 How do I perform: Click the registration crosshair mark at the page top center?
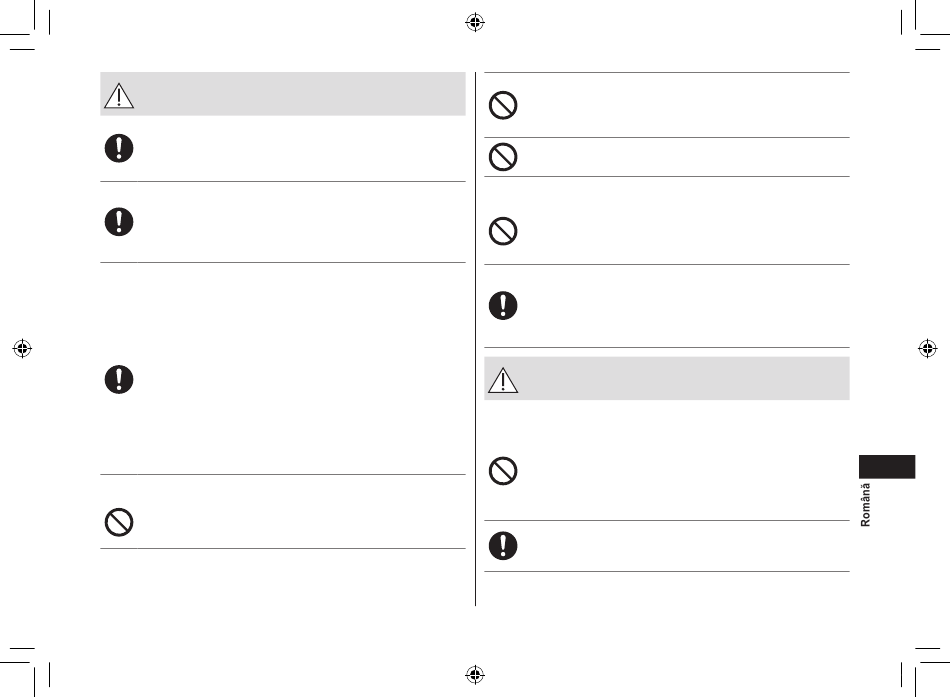[x=475, y=22]
